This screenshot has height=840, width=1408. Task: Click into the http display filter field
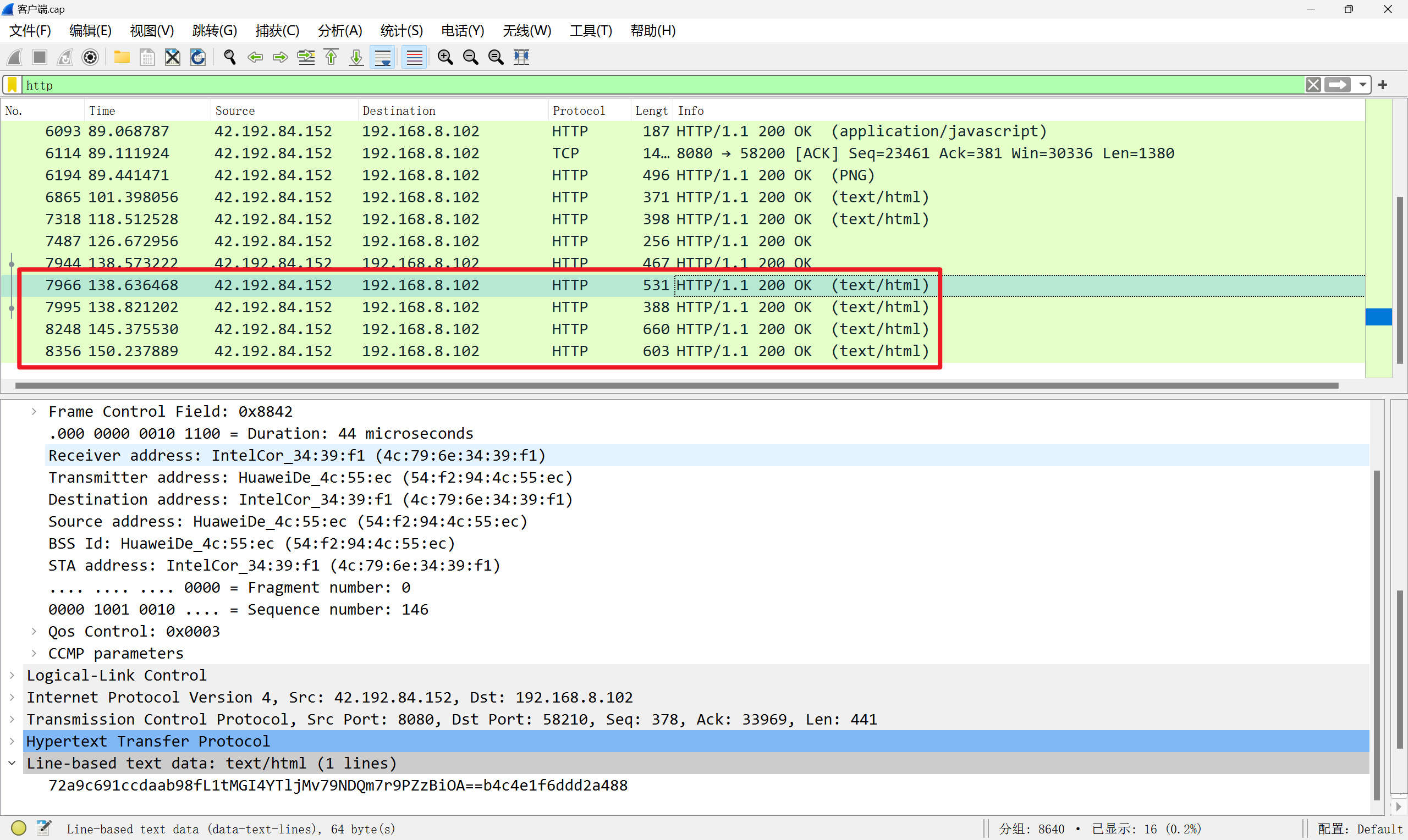pos(662,85)
